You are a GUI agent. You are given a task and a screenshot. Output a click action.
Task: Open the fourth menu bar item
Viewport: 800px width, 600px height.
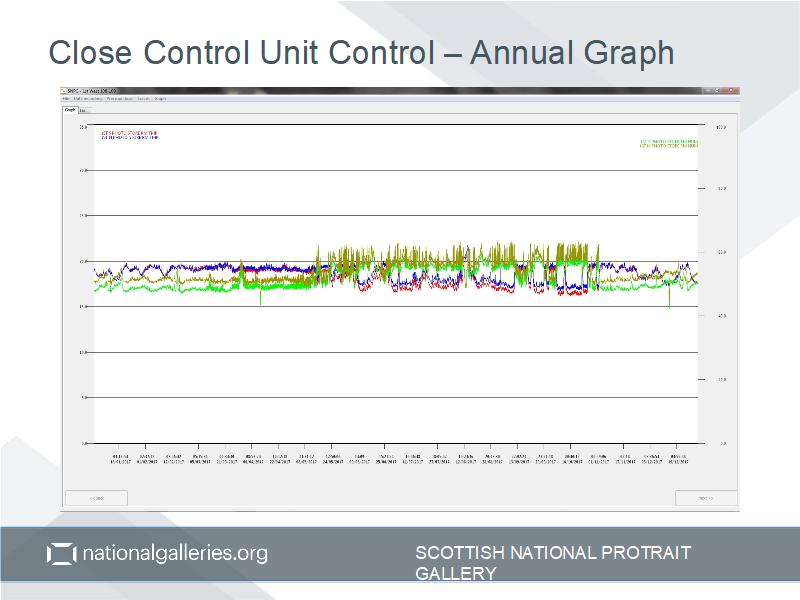click(x=144, y=99)
